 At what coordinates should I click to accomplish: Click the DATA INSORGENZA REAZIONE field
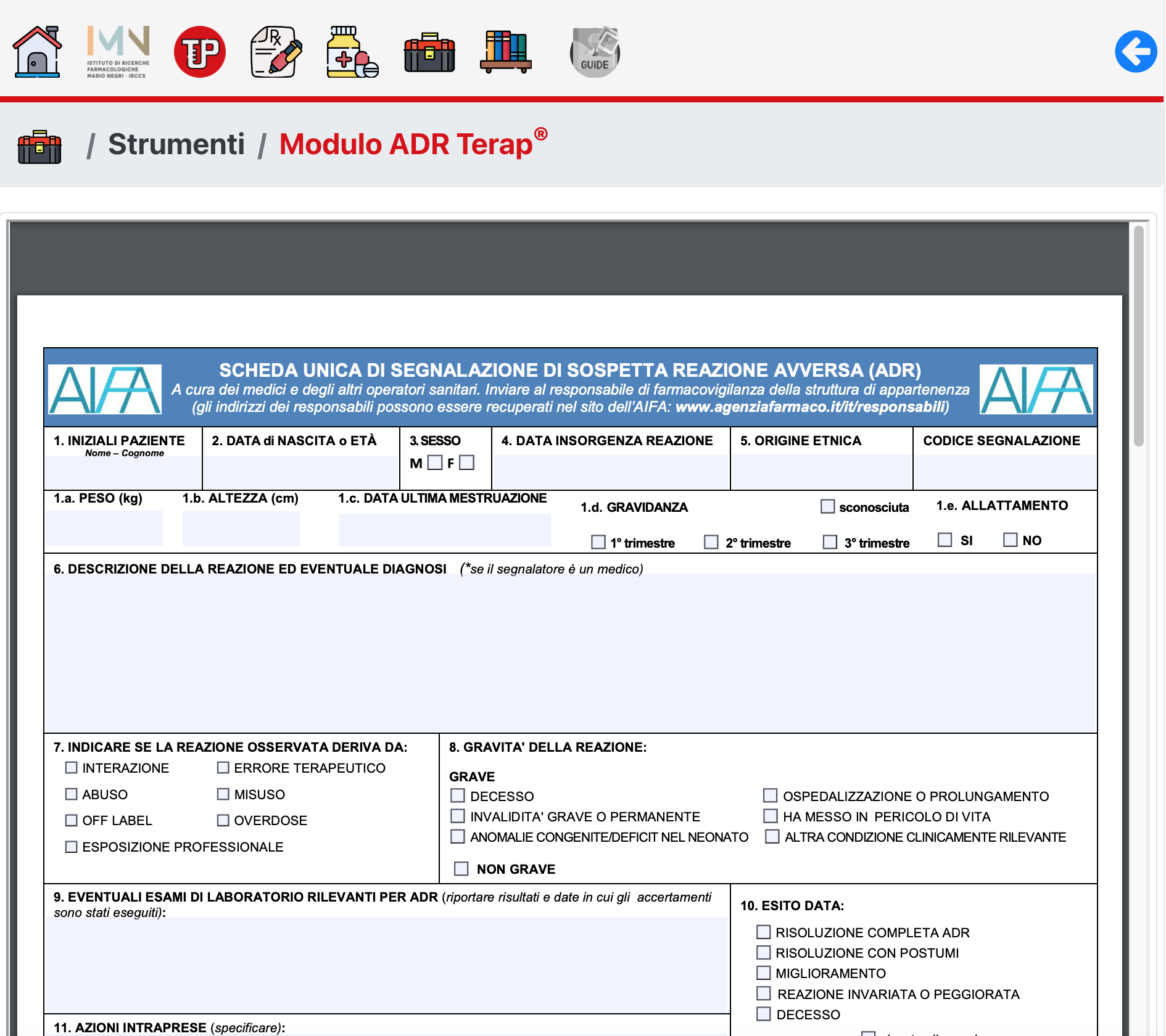point(611,472)
